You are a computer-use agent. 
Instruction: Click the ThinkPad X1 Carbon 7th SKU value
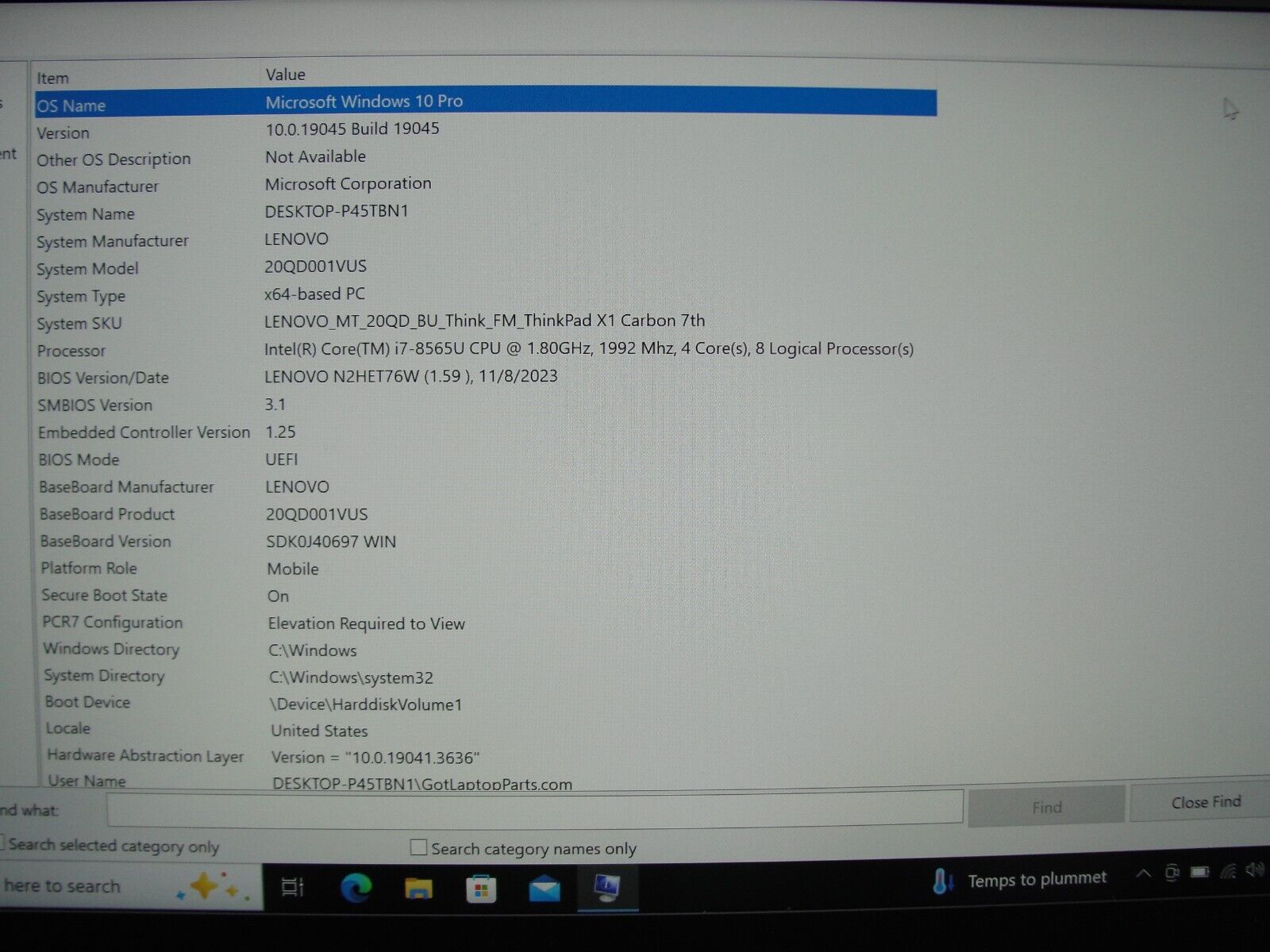coord(485,321)
